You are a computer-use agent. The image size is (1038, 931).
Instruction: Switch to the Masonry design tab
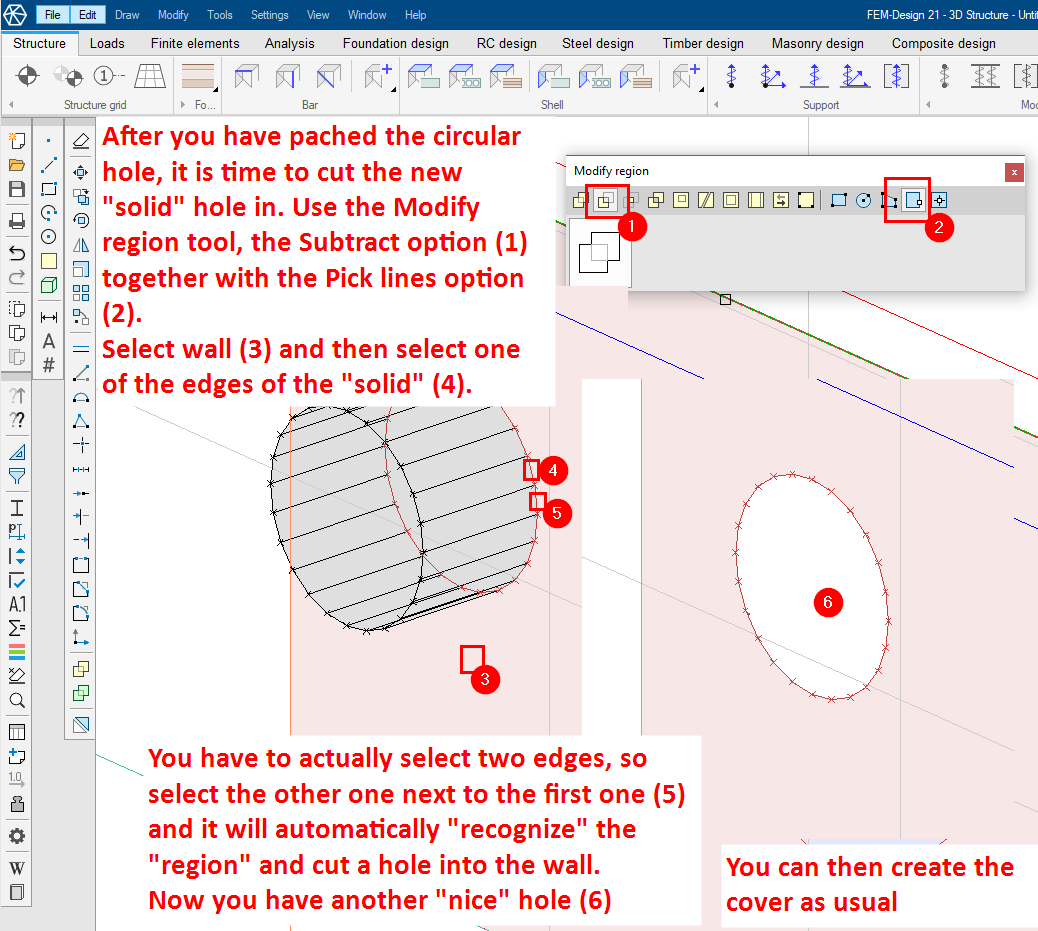[x=818, y=43]
